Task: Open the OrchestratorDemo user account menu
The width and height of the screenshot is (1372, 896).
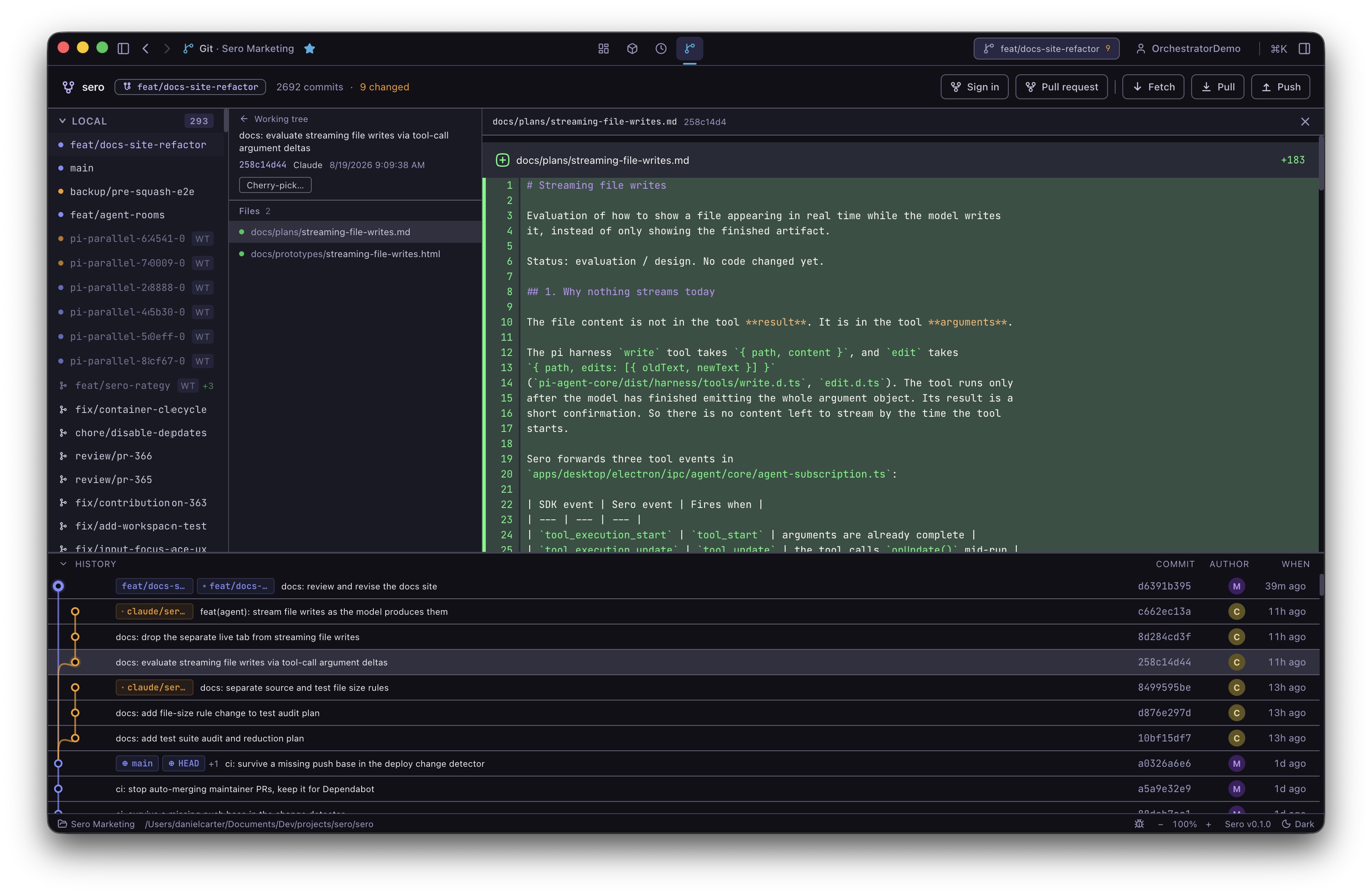Action: click(1188, 49)
